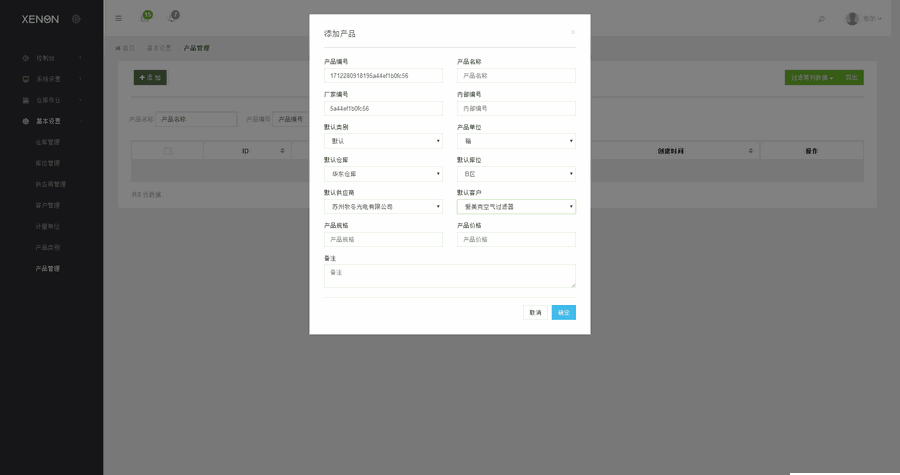Click the user avatar in the top right
The height and width of the screenshot is (475, 900).
pos(852,18)
